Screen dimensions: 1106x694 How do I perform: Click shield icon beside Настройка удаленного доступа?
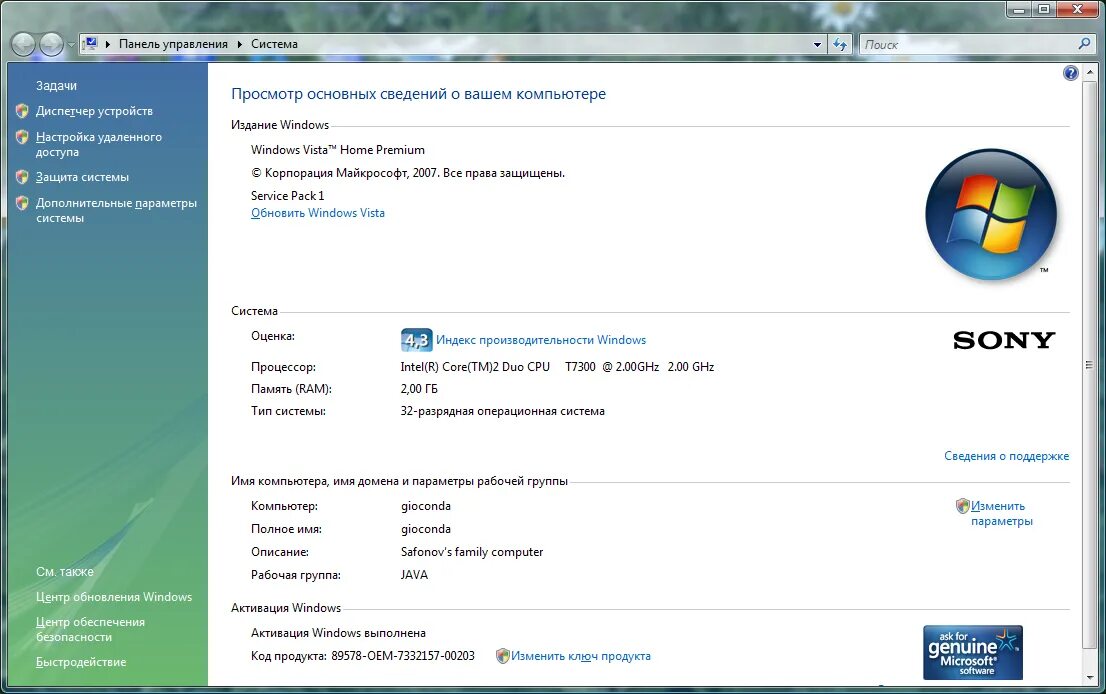pyautogui.click(x=22, y=137)
